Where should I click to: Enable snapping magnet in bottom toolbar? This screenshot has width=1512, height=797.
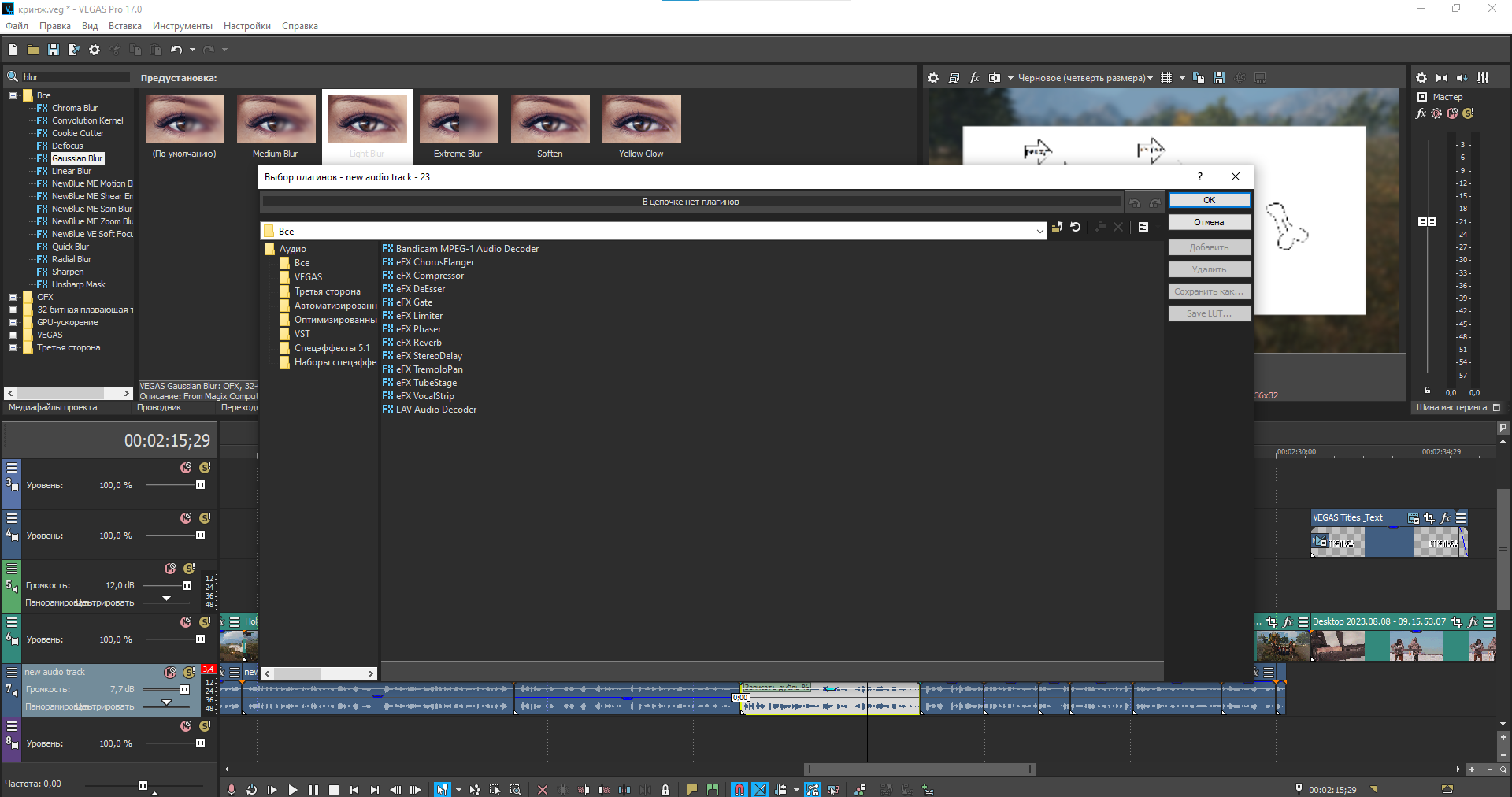tap(739, 789)
